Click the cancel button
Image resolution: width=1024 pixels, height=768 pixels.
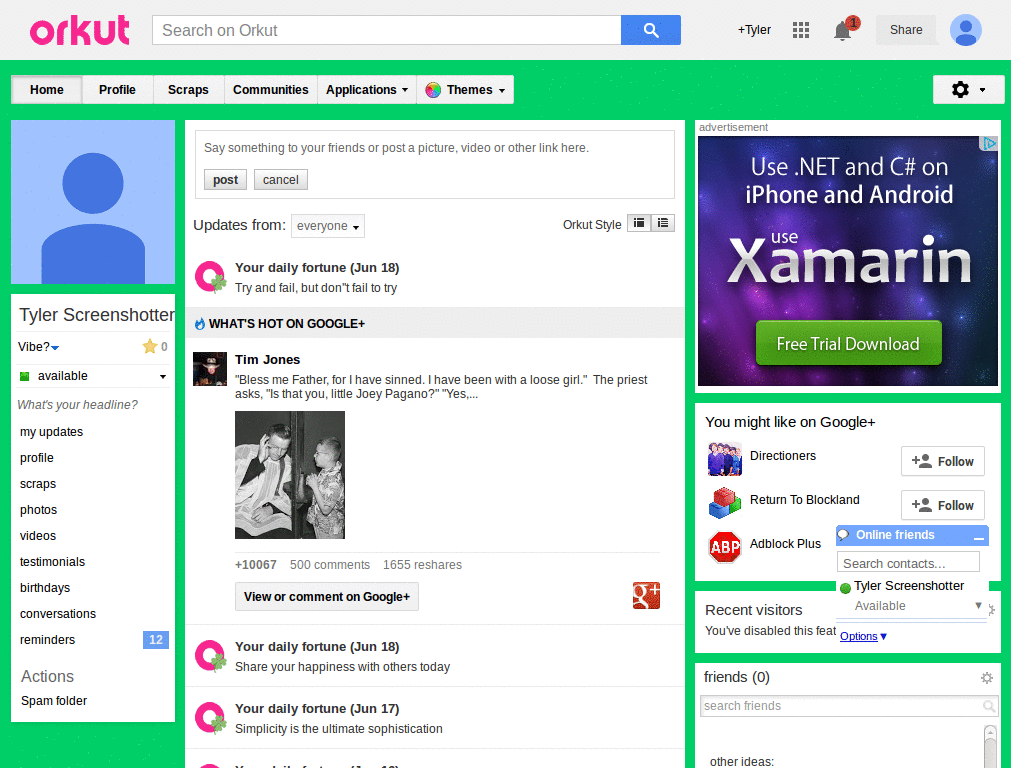tap(281, 180)
